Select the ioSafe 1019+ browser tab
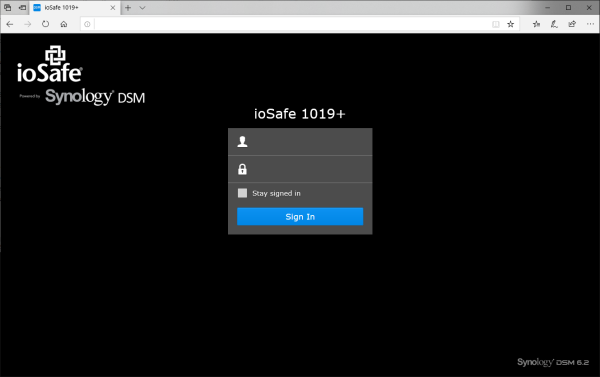Screen dimensions: 600x377 [x=75, y=7]
